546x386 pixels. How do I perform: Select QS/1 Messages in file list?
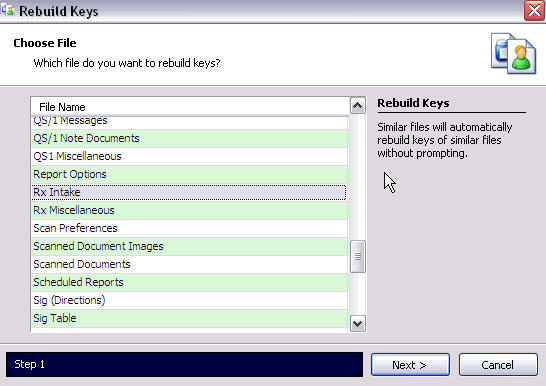point(189,121)
